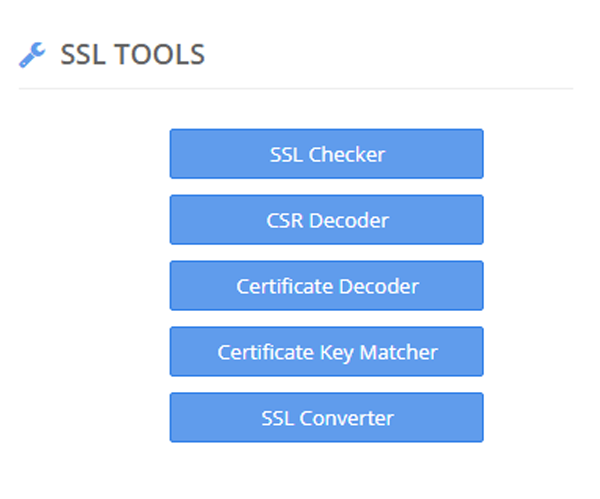Viewport: 600px width, 499px height.
Task: Select the spanner icon beside the section title
Action: click(32, 55)
